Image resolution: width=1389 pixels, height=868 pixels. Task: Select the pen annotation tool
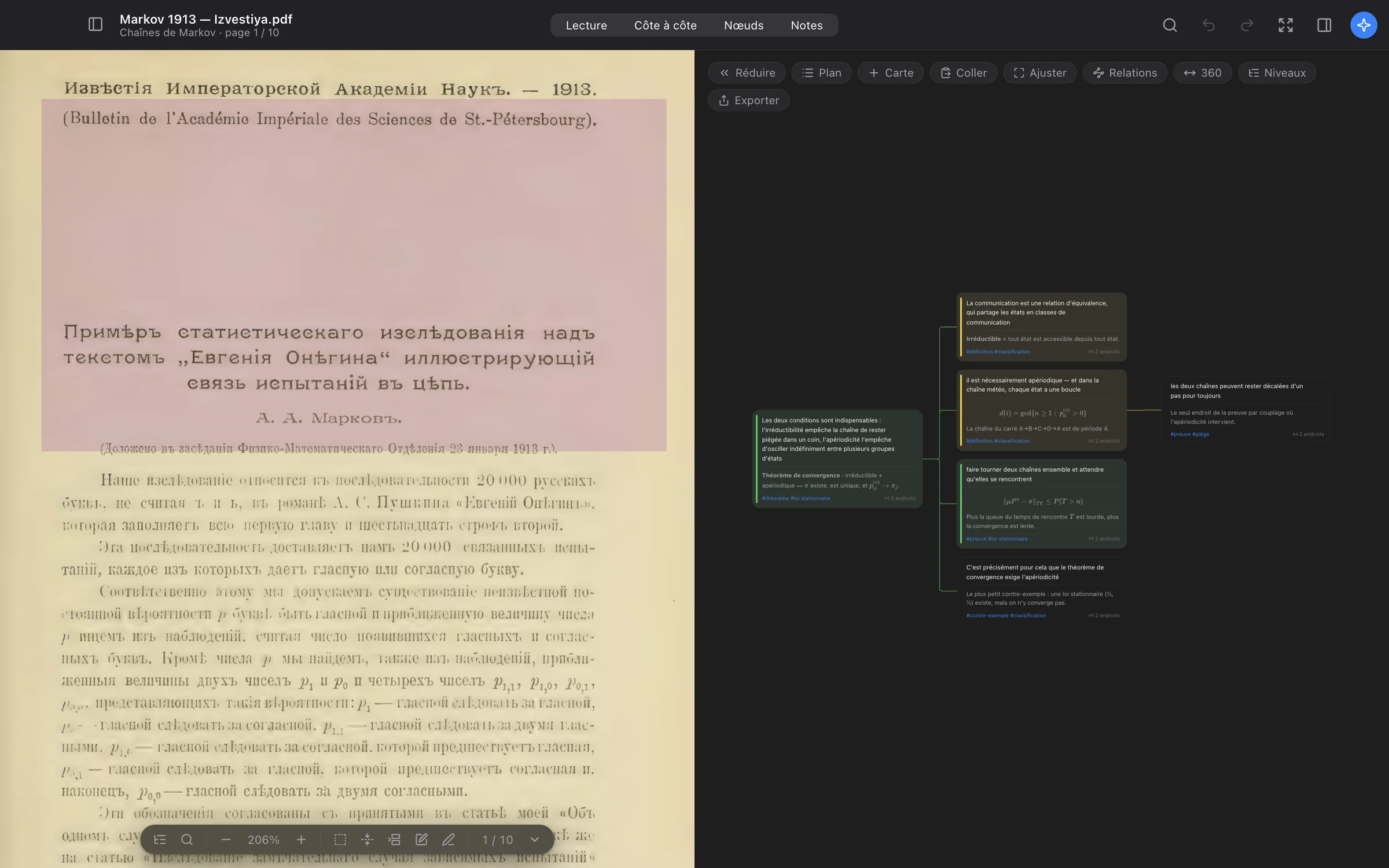449,840
